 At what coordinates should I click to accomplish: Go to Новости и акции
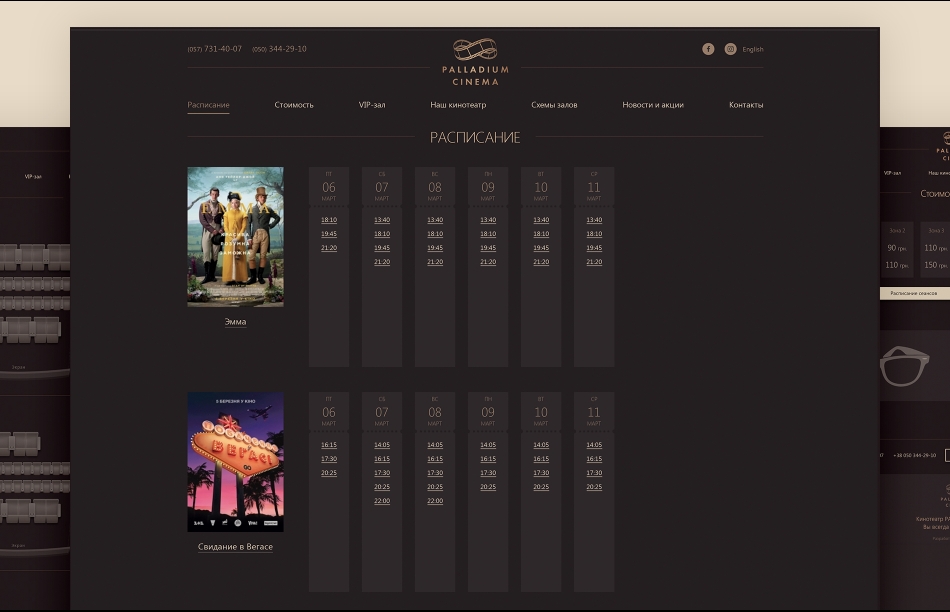653,105
